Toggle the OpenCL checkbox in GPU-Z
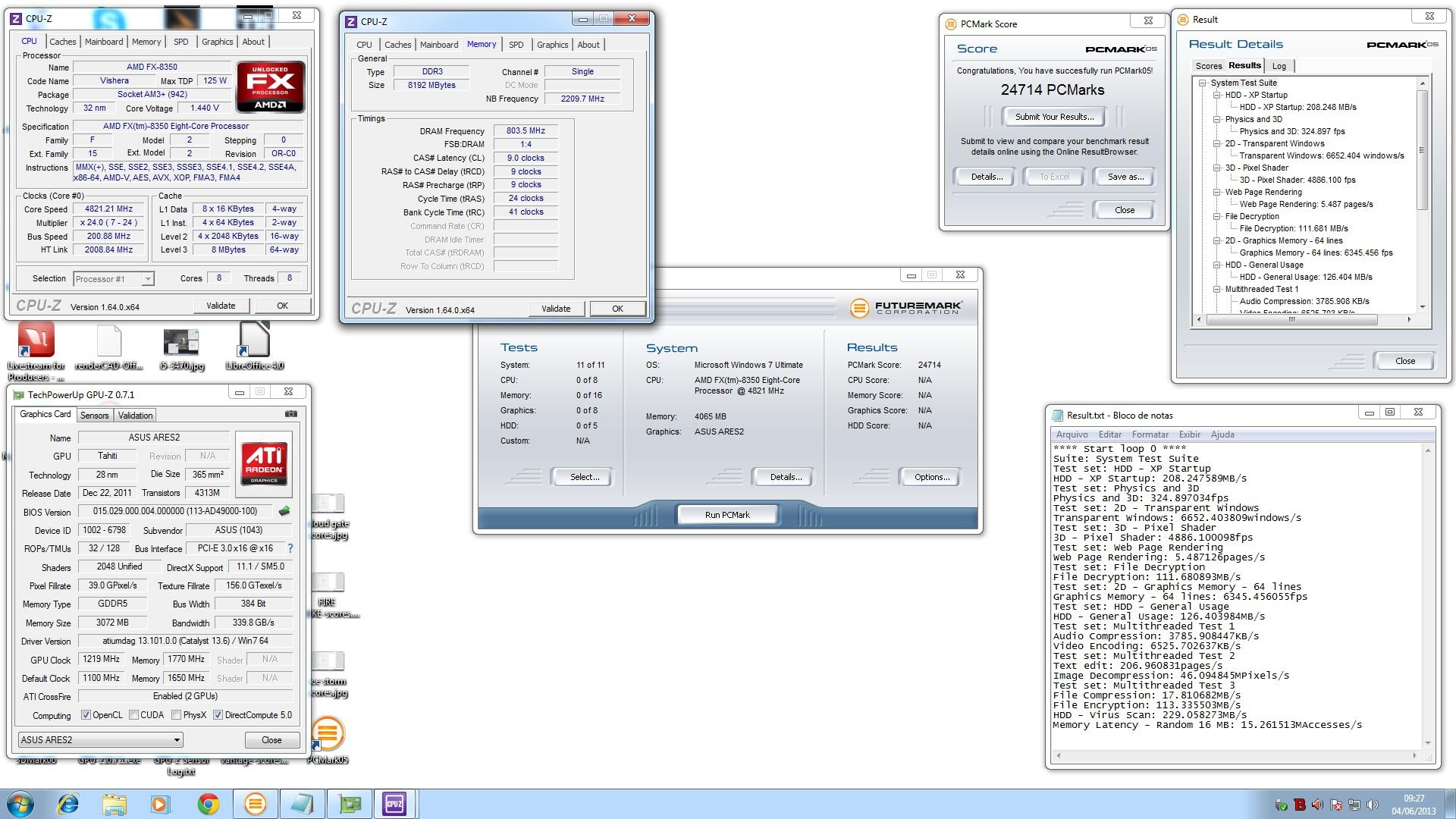This screenshot has height=819, width=1456. 86,714
